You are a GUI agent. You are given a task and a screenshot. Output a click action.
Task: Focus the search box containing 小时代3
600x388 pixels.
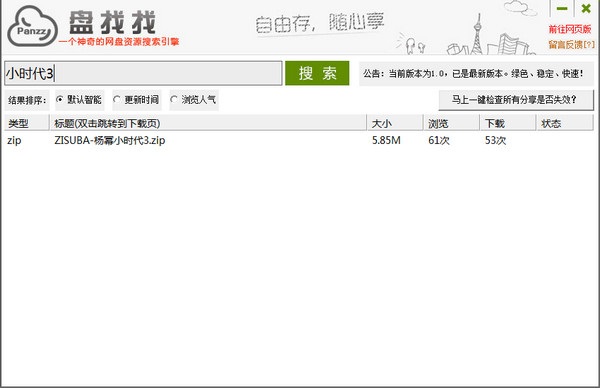(143, 73)
